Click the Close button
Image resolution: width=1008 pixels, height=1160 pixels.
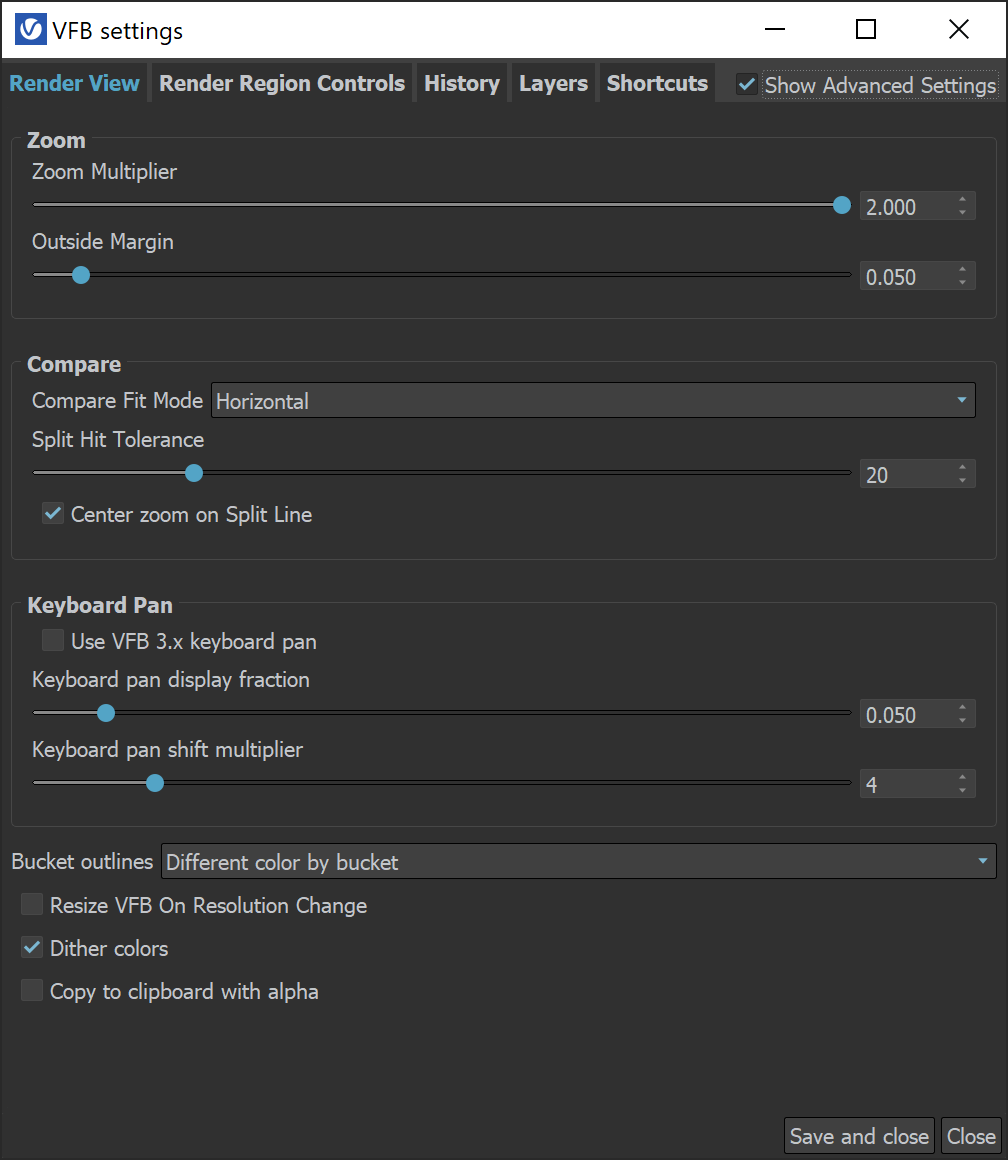point(971,1136)
